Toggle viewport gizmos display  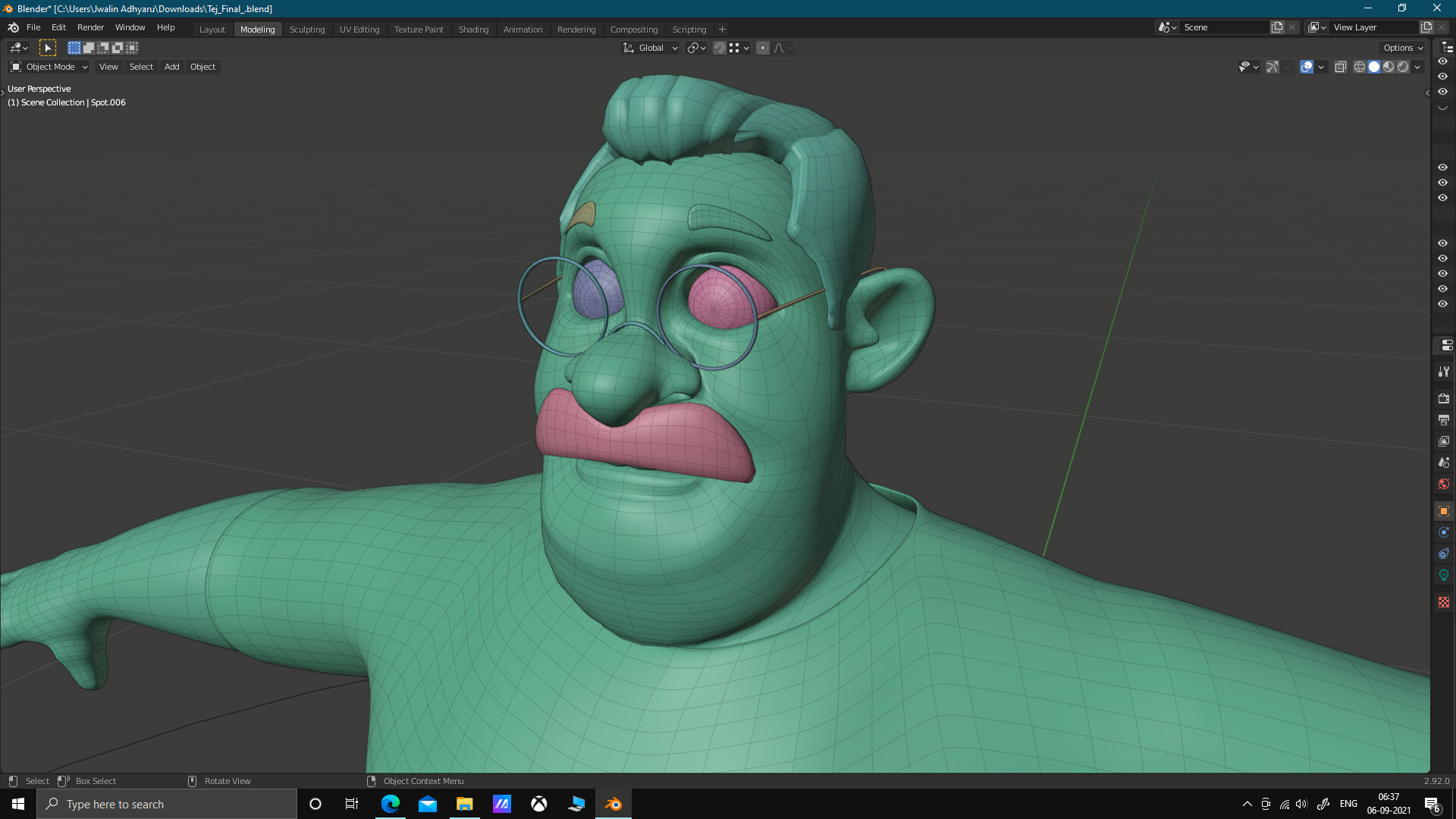1272,67
